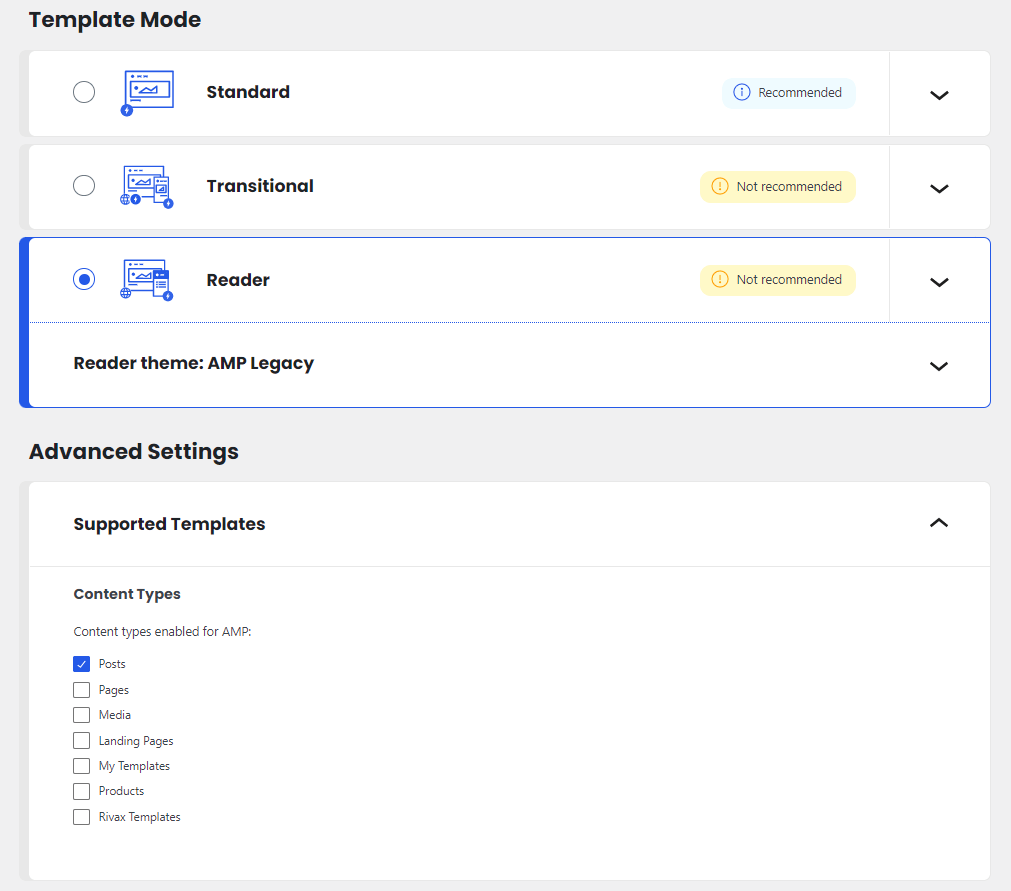Click the warning icon on Transitional's badge

pos(719,187)
